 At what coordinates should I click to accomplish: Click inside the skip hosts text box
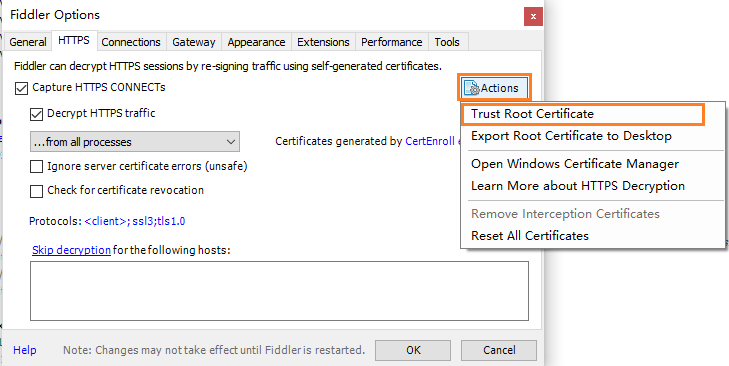(x=279, y=291)
